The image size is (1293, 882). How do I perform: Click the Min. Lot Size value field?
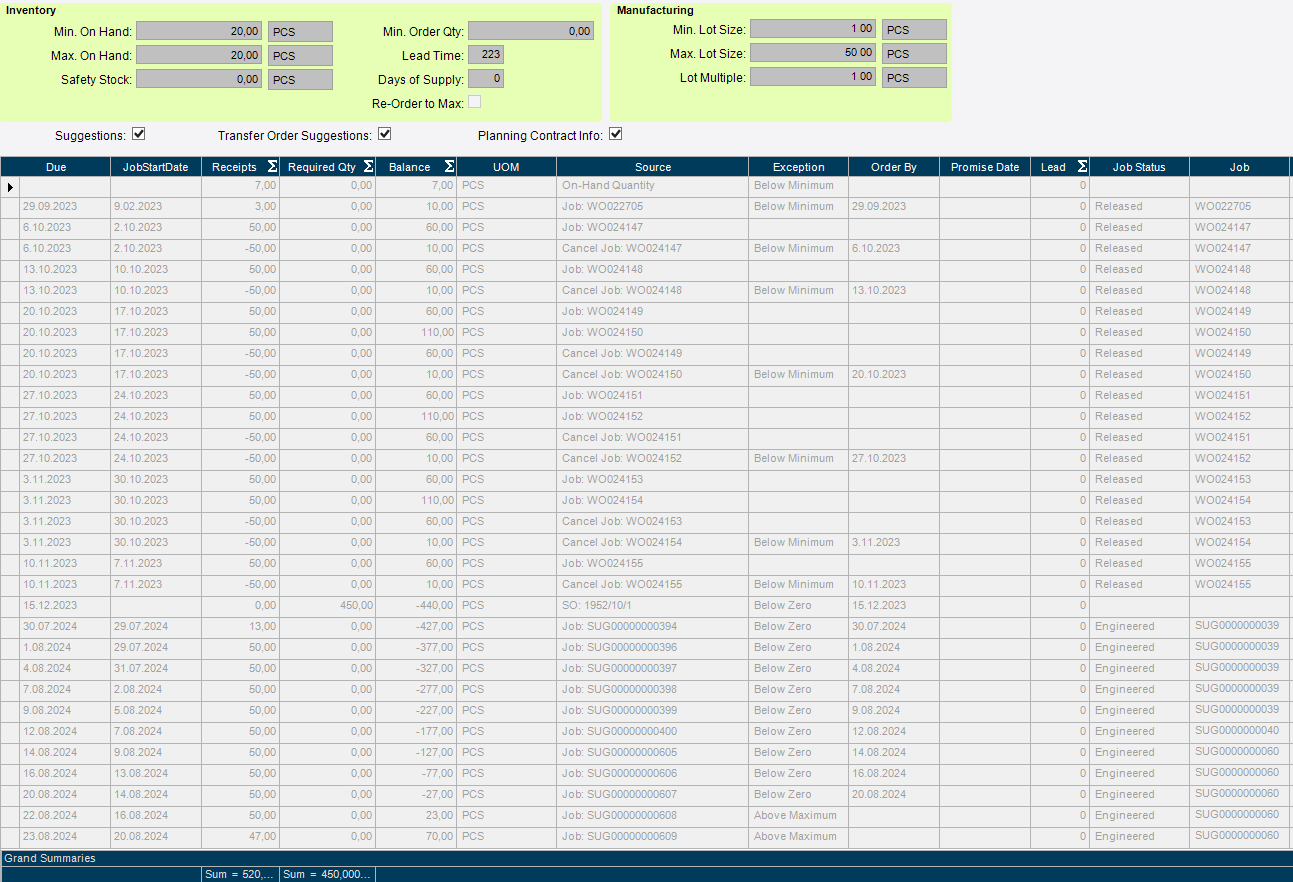pyautogui.click(x=813, y=29)
